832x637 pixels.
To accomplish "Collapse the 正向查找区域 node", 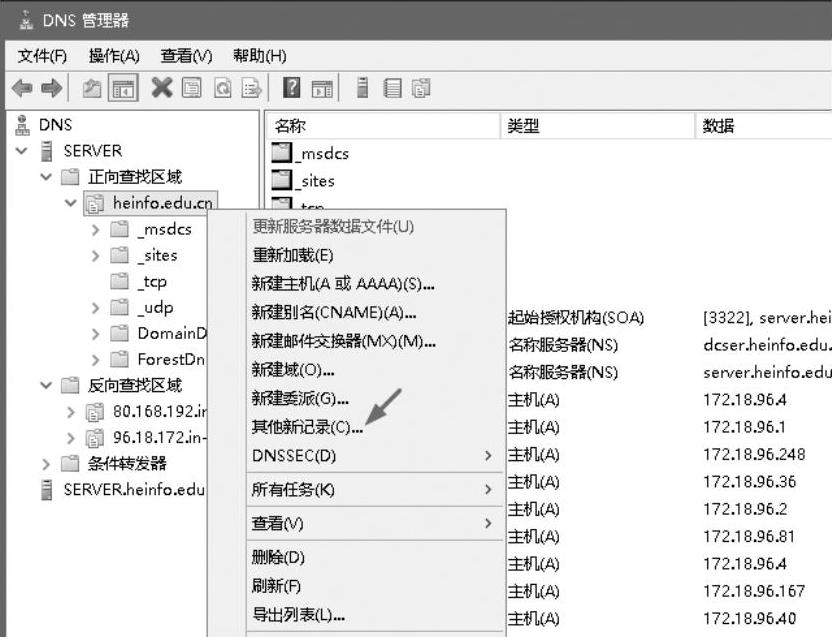I will [46, 177].
